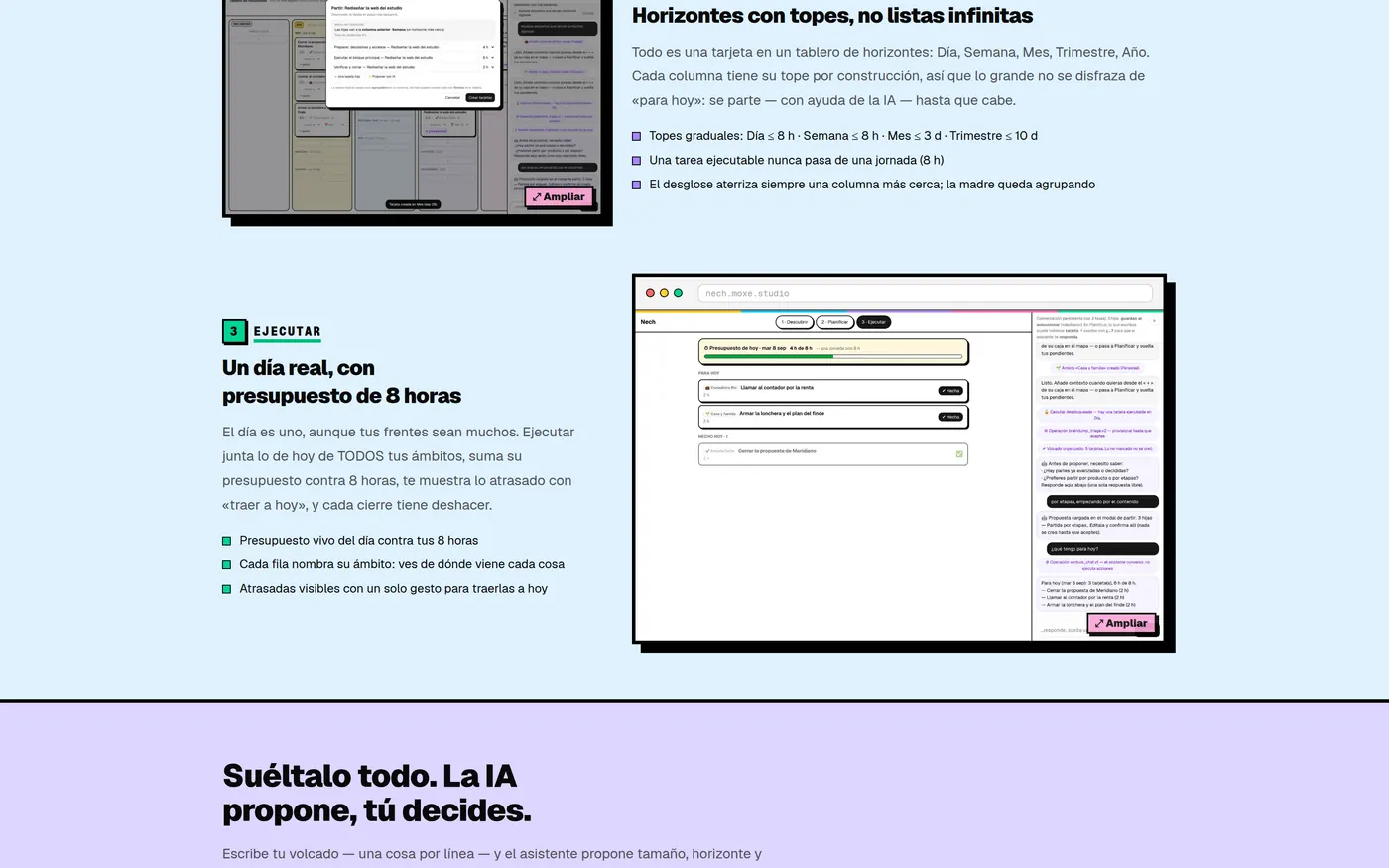Select the '2 · Planificar' tab in the mockup
Image resolution: width=1389 pixels, height=868 pixels.
pyautogui.click(x=835, y=322)
